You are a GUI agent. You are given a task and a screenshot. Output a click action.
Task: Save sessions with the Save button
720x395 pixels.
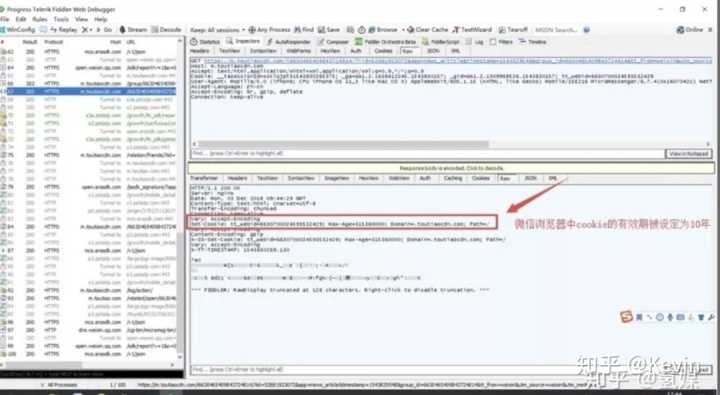tap(329, 30)
